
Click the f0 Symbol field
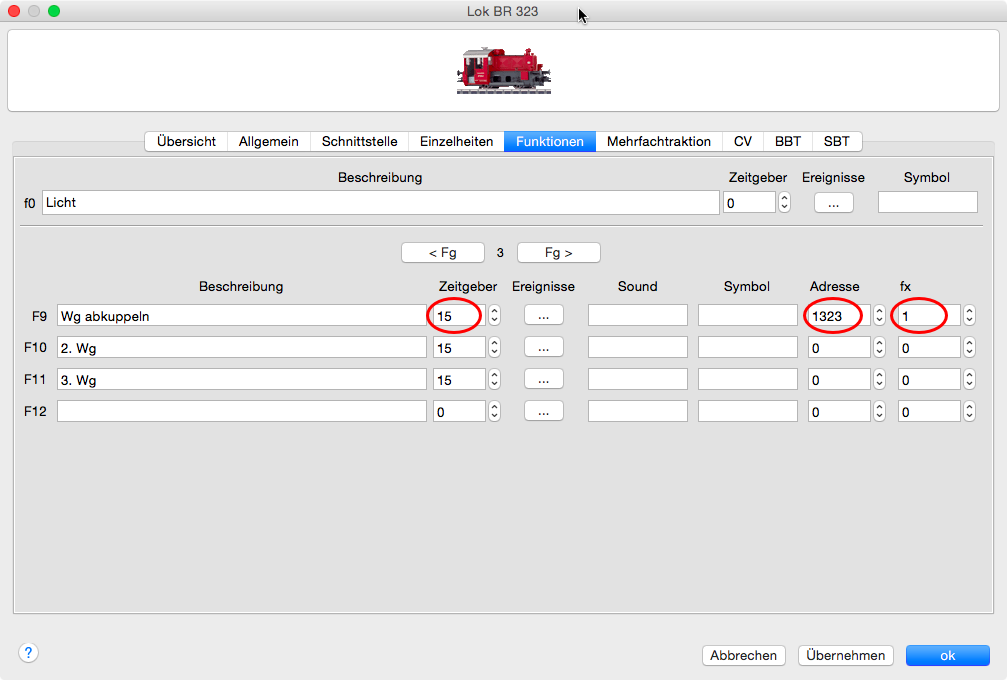(927, 202)
